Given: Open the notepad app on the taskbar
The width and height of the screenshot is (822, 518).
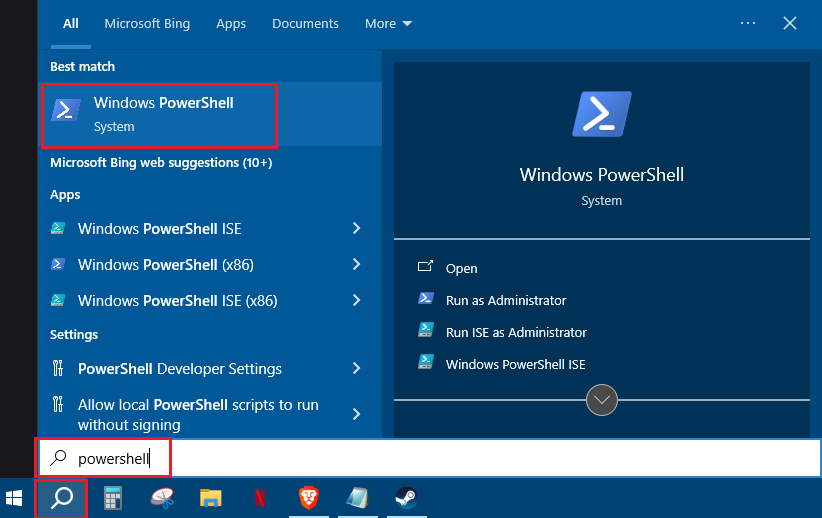Looking at the screenshot, I should tap(358, 498).
